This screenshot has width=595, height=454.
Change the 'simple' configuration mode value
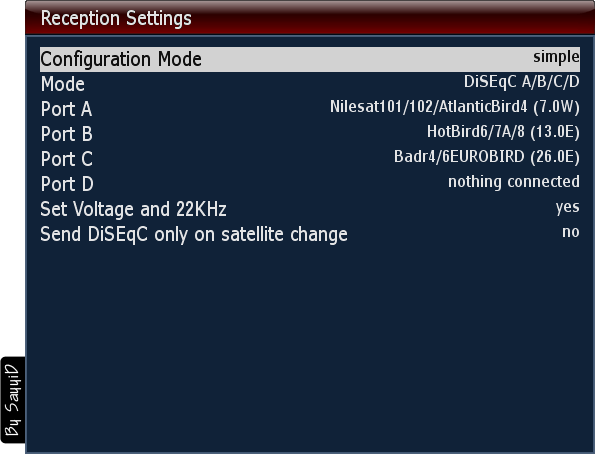[556, 57]
